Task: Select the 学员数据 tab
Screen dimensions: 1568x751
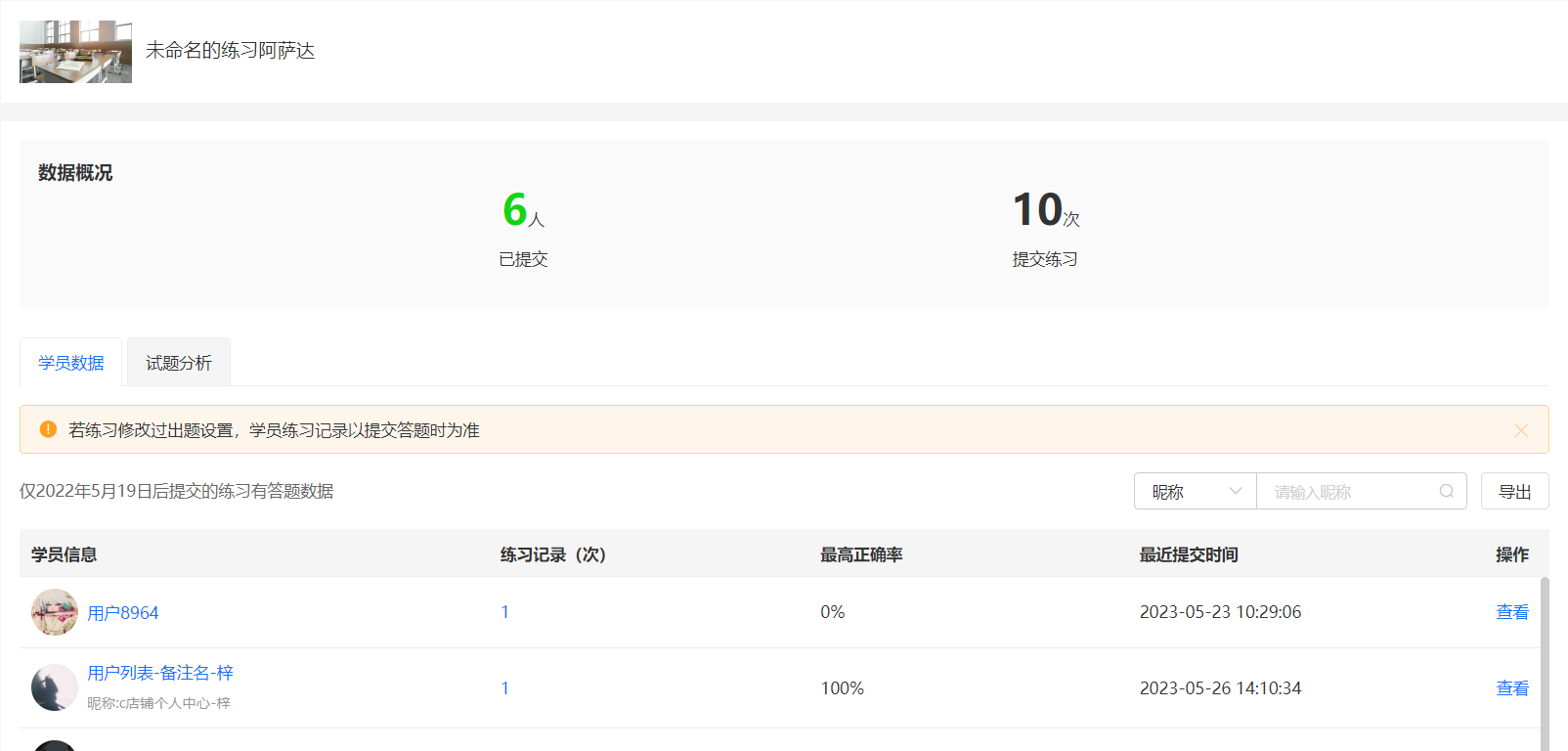Action: pyautogui.click(x=71, y=363)
